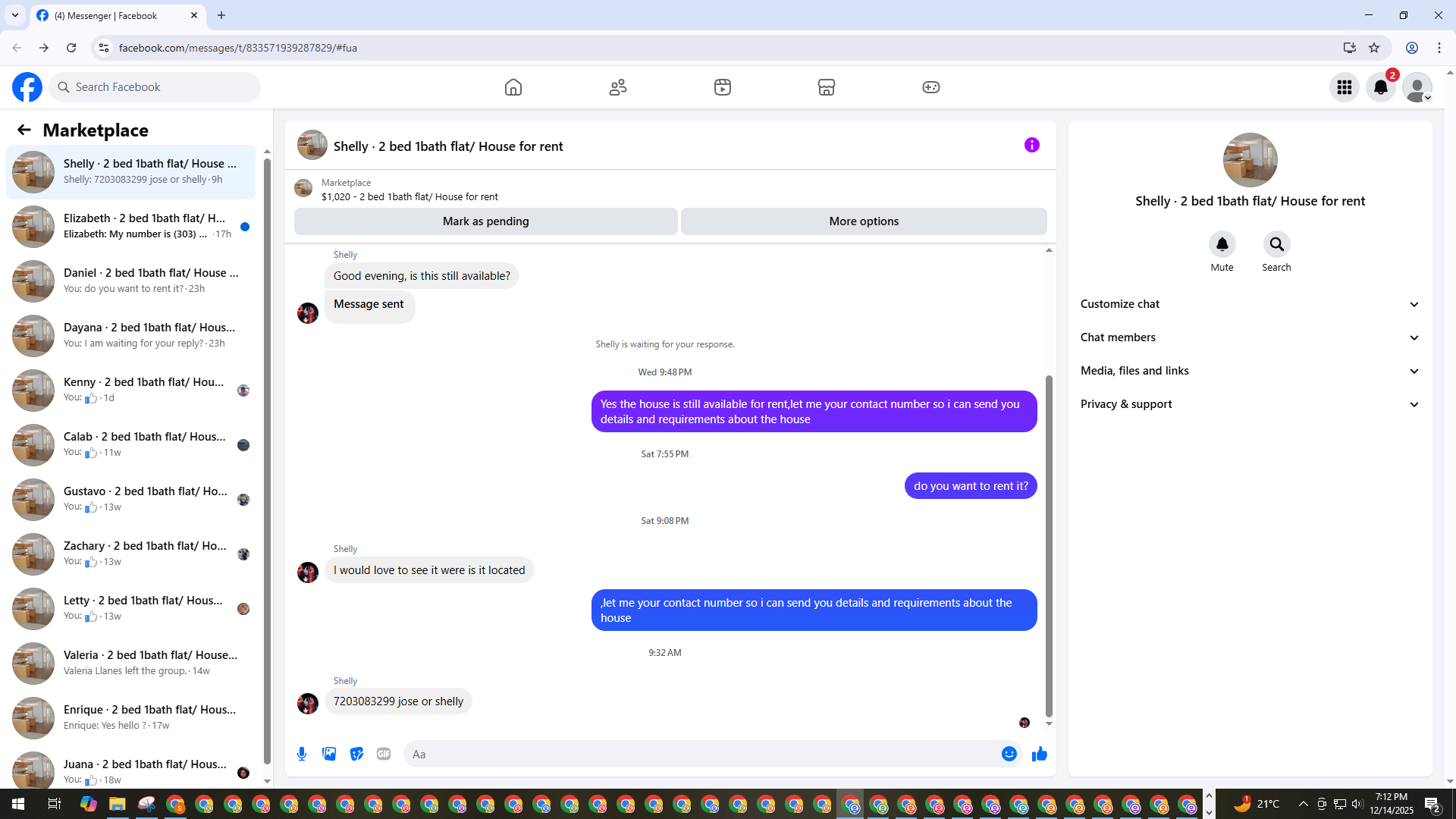
Task: Go to Facebook Home tab
Action: coord(513,87)
